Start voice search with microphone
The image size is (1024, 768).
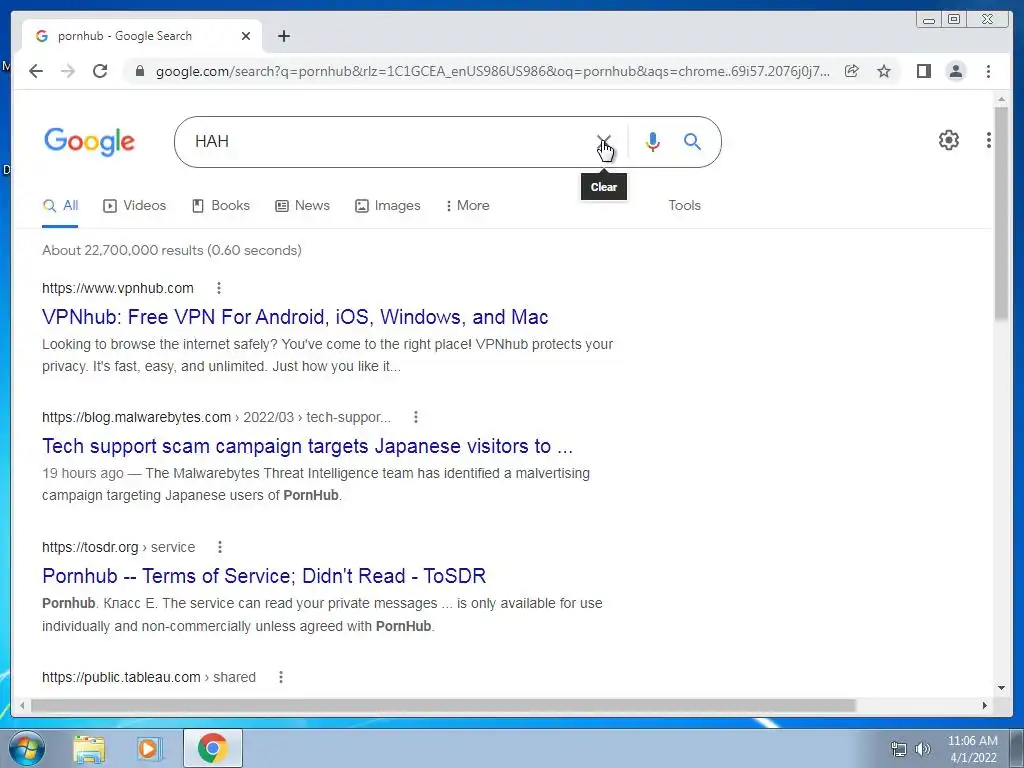pyautogui.click(x=652, y=142)
